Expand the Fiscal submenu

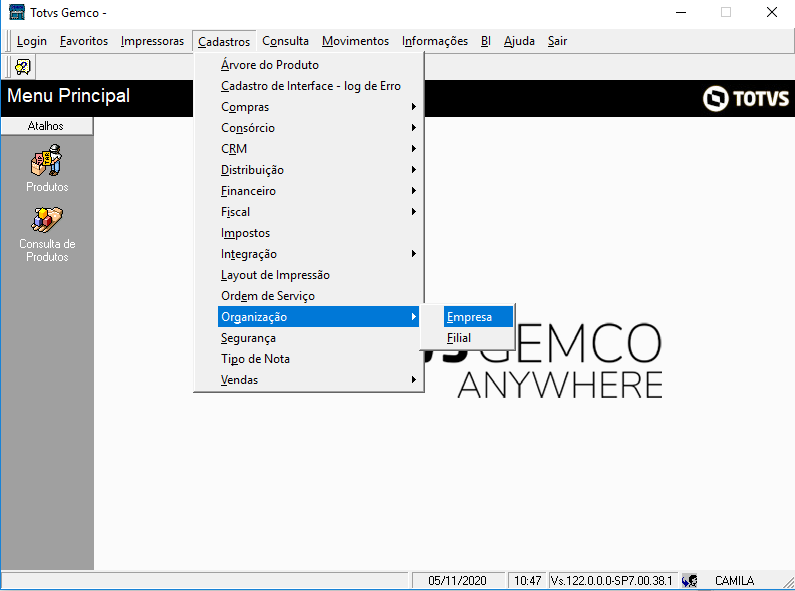[x=319, y=212]
